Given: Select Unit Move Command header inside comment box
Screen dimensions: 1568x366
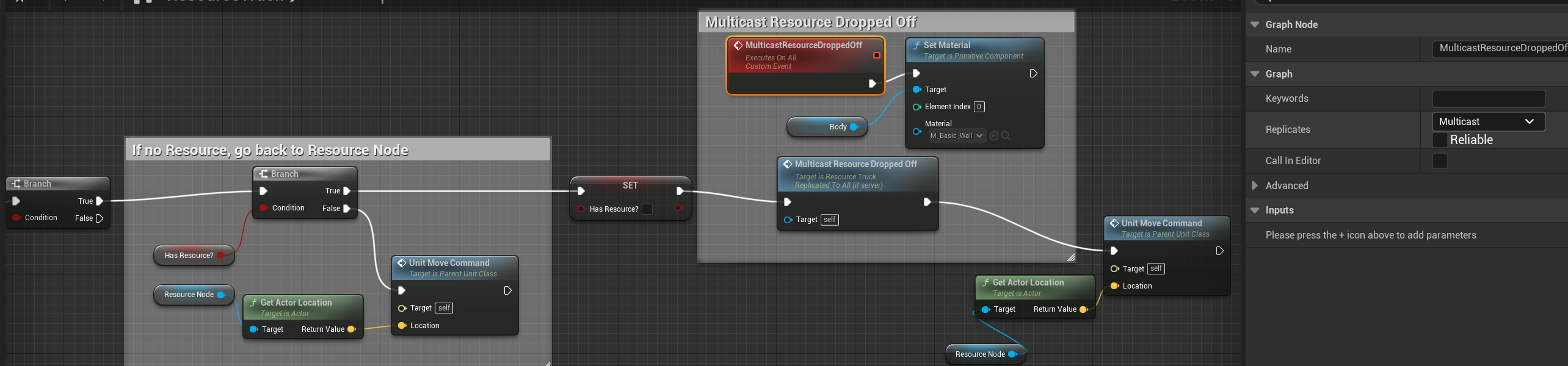Looking at the screenshot, I should point(454,268).
